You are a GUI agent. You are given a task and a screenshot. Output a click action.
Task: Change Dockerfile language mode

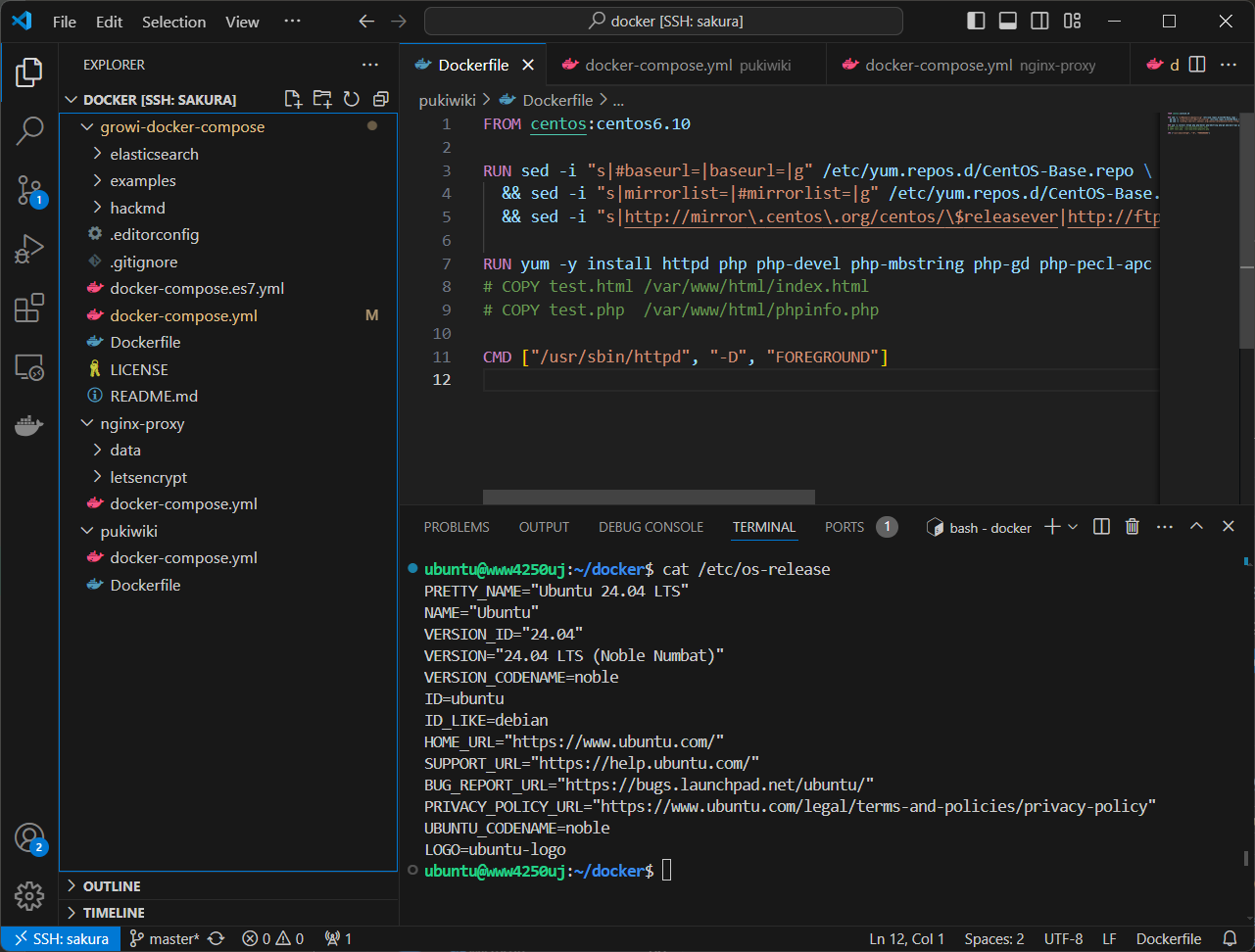click(x=1169, y=938)
